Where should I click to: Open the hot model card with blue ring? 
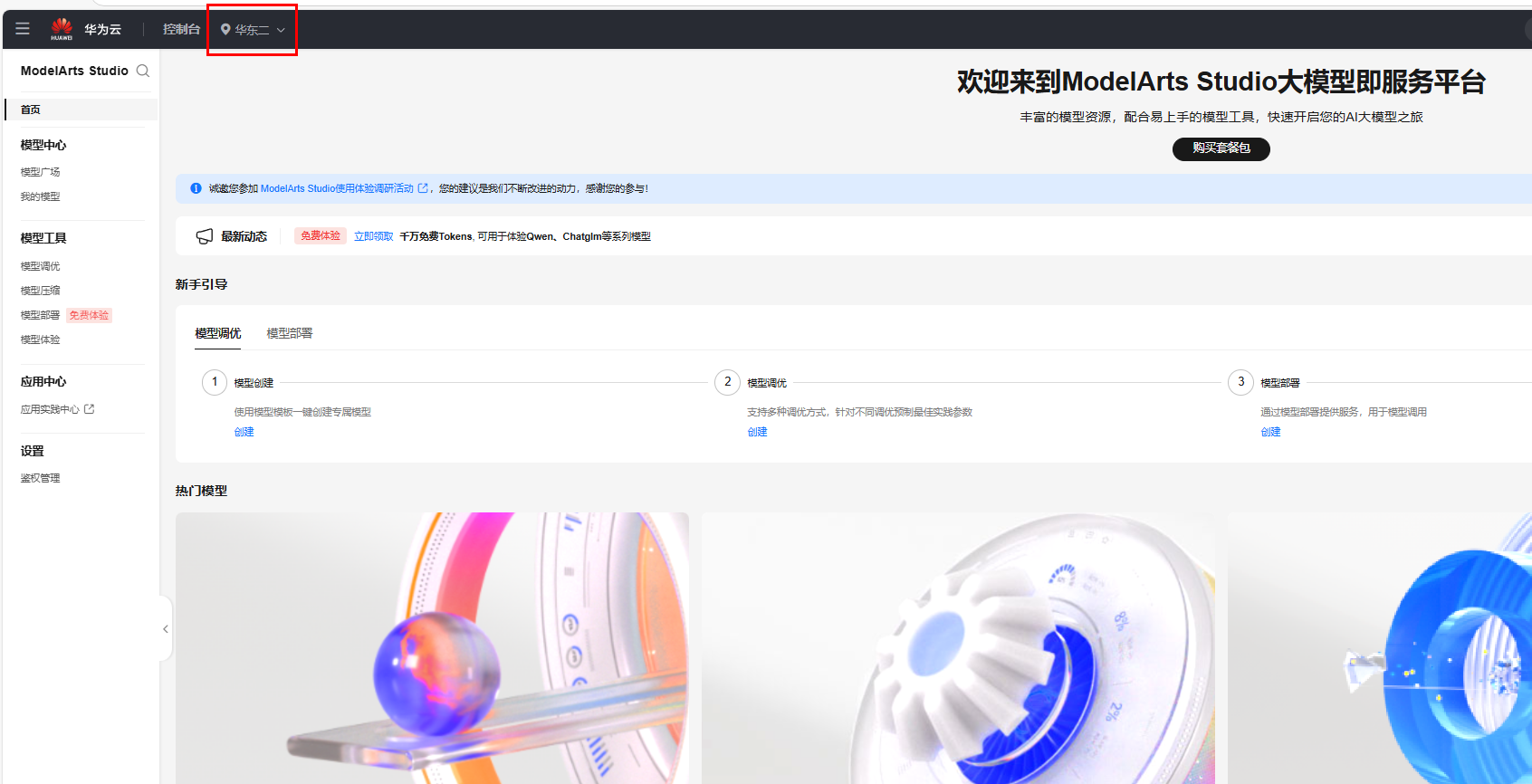(x=1380, y=648)
